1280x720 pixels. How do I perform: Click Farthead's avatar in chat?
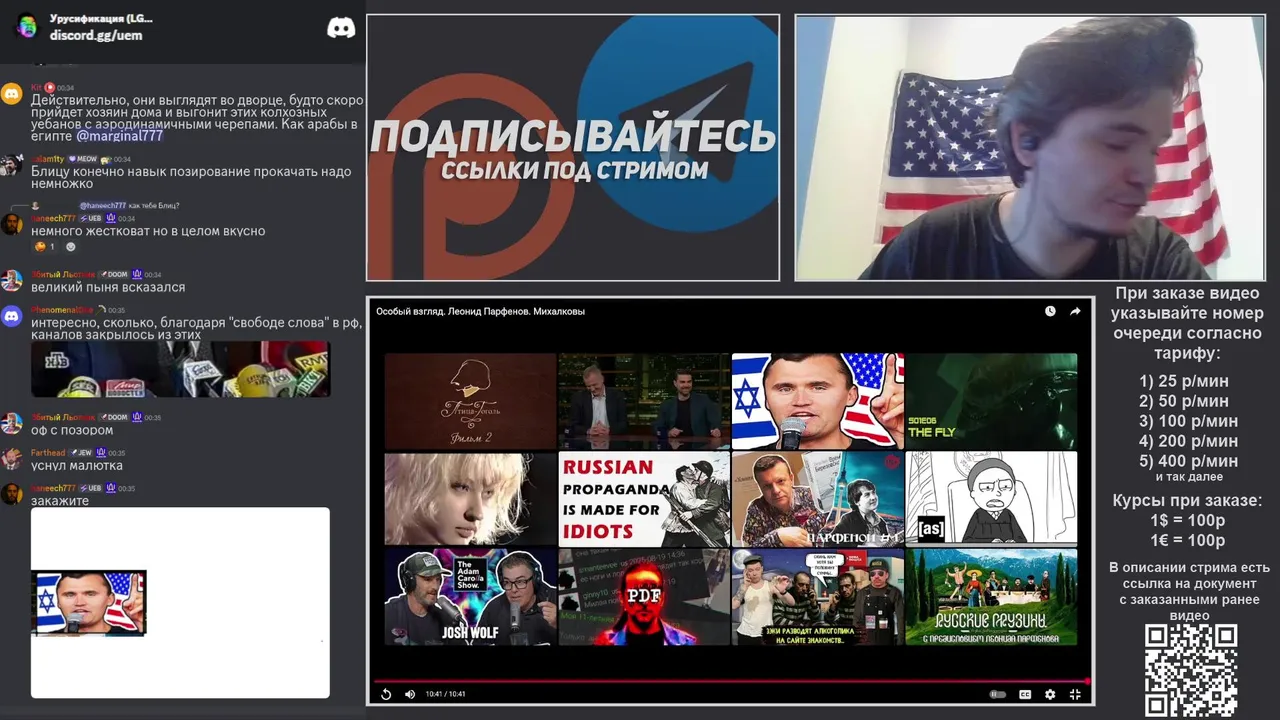12,459
